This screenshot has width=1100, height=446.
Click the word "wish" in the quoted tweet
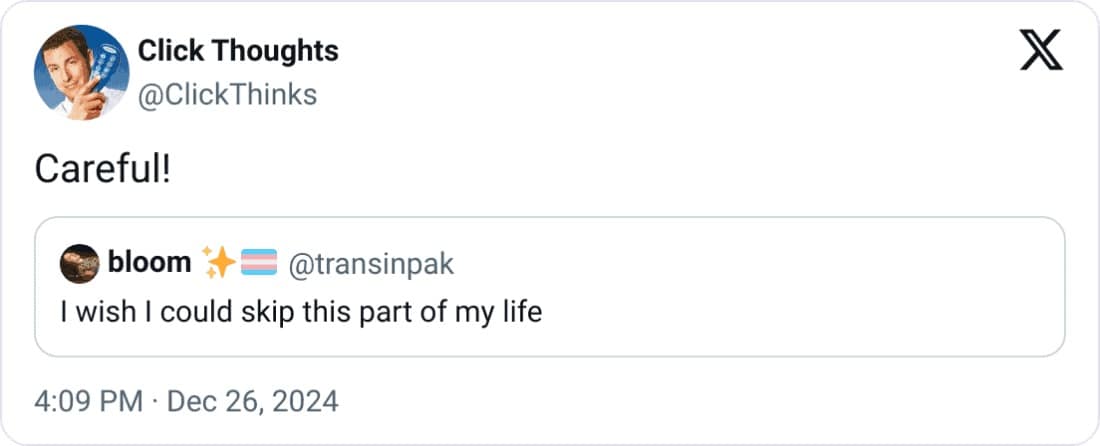[x=100, y=312]
